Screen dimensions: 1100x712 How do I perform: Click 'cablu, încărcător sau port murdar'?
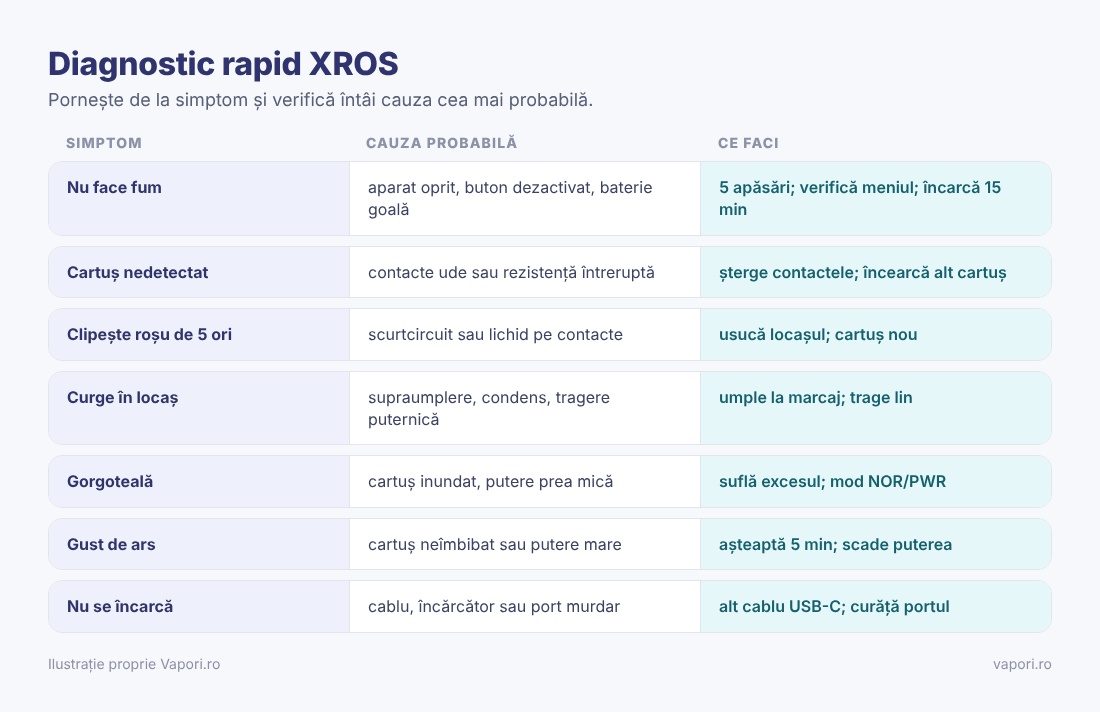494,607
